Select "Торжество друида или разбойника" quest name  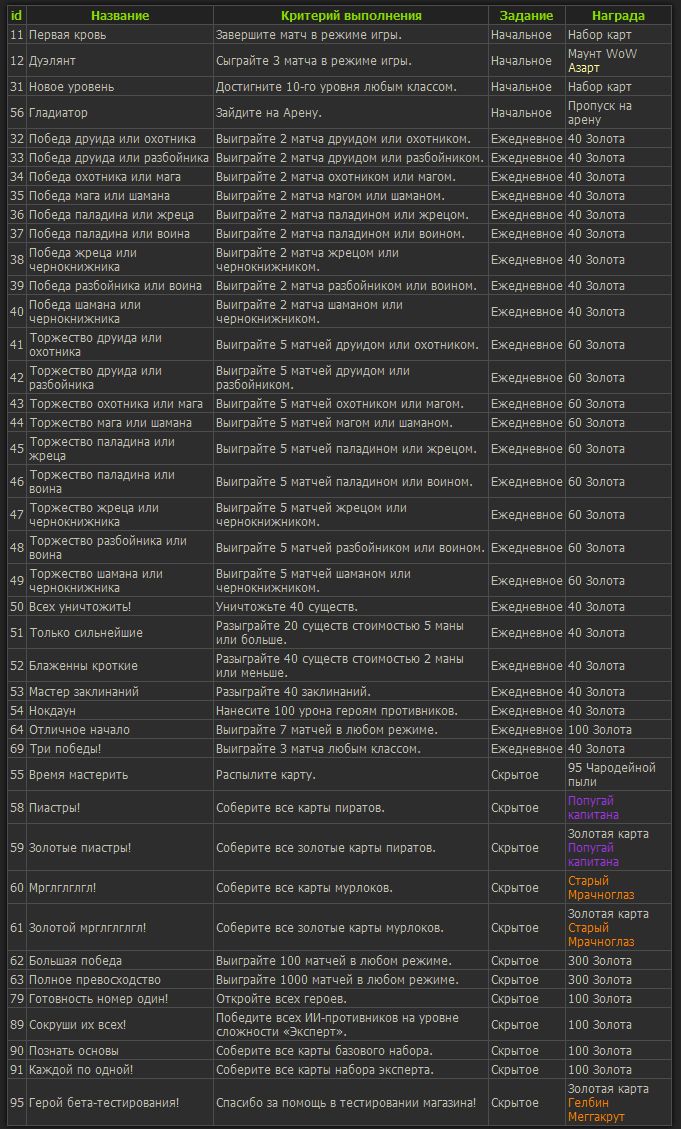click(95, 377)
